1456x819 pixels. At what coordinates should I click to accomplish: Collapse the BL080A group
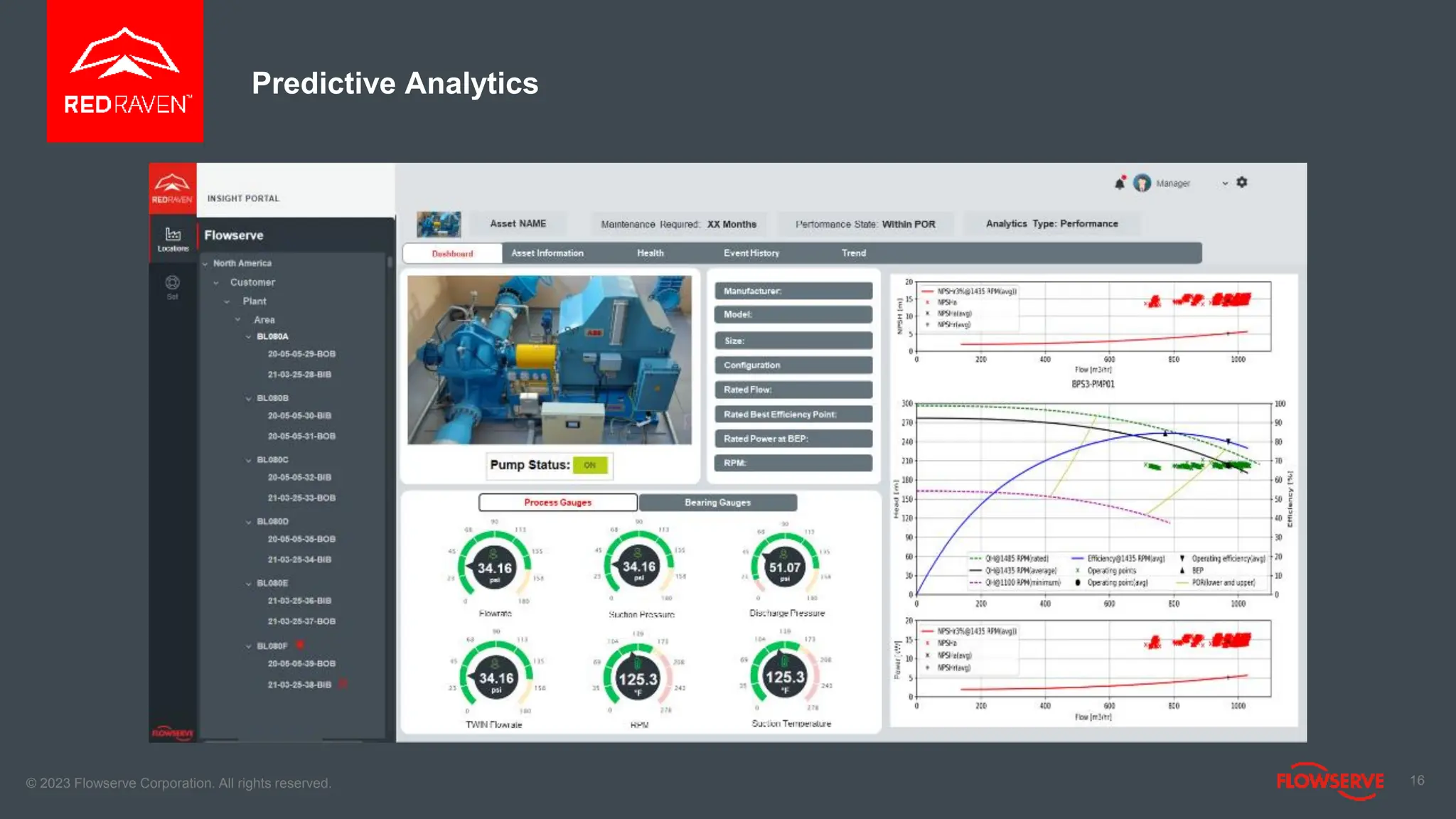click(x=248, y=337)
